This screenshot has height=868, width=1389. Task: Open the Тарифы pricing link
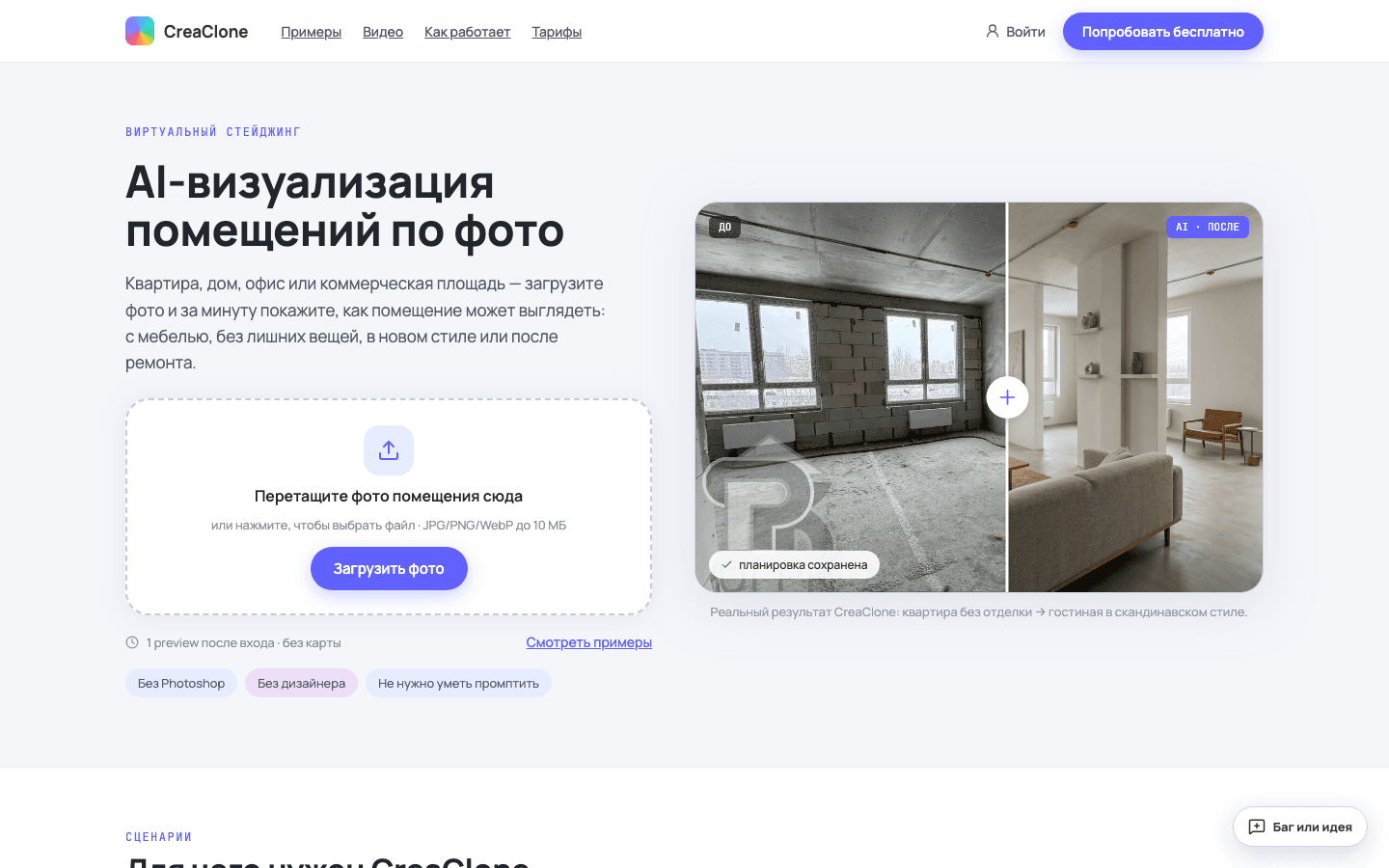click(x=557, y=32)
